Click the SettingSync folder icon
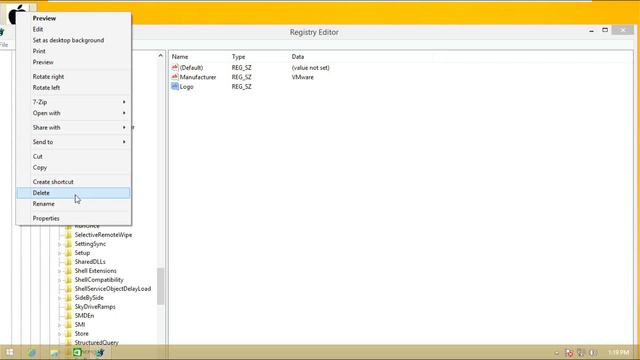640x360 pixels. (69, 244)
